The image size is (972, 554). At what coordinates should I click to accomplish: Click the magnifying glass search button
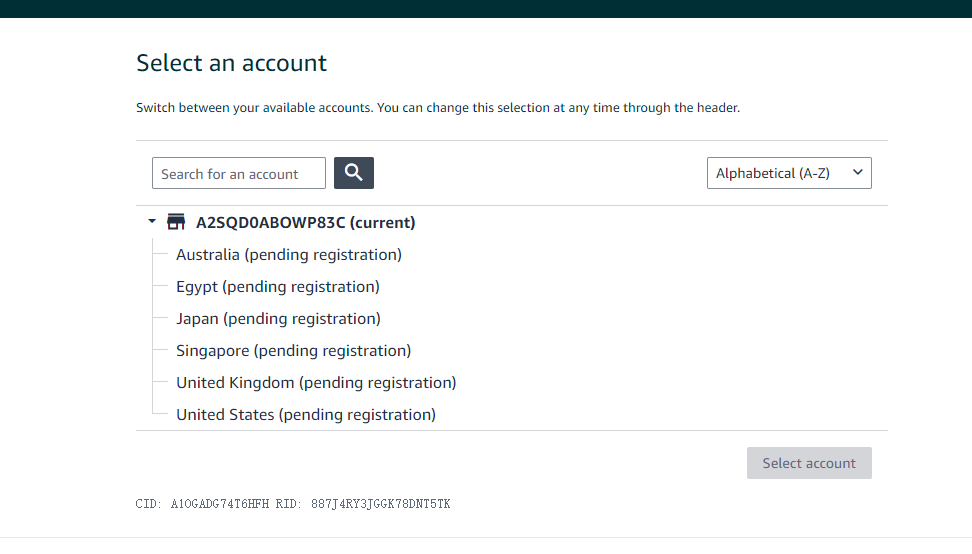click(354, 173)
